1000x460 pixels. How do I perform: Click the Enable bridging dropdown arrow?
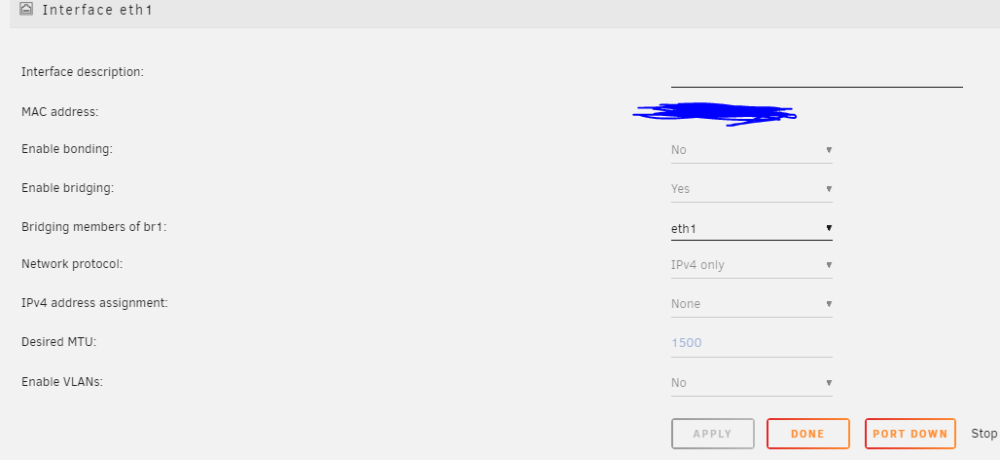pos(828,189)
